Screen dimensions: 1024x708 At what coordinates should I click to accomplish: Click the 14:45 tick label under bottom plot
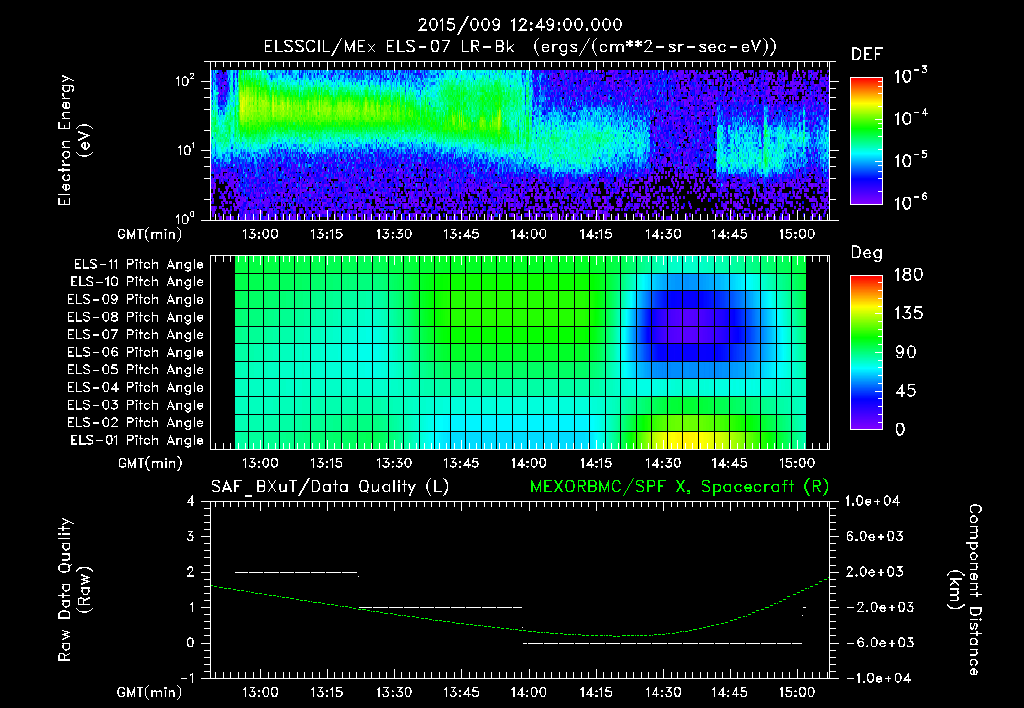pyautogui.click(x=729, y=692)
